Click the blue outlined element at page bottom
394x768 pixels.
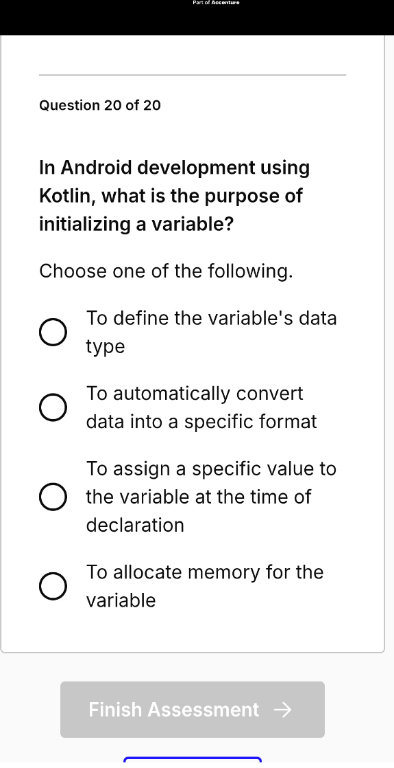coord(192,762)
